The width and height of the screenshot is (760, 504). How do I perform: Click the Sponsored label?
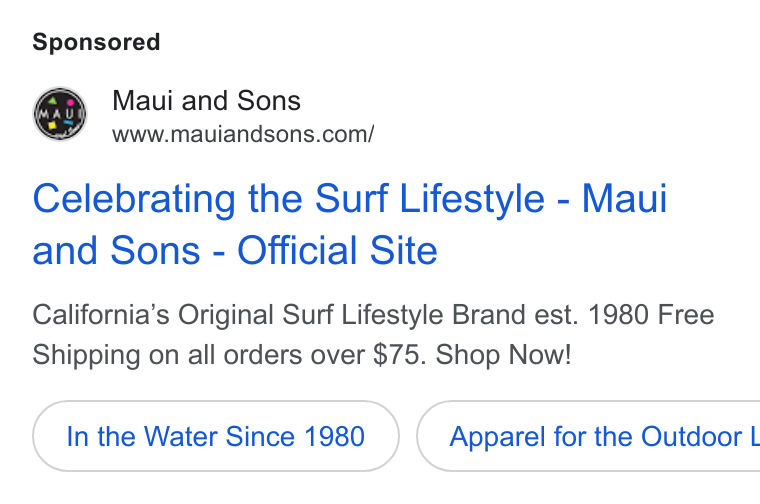[96, 42]
